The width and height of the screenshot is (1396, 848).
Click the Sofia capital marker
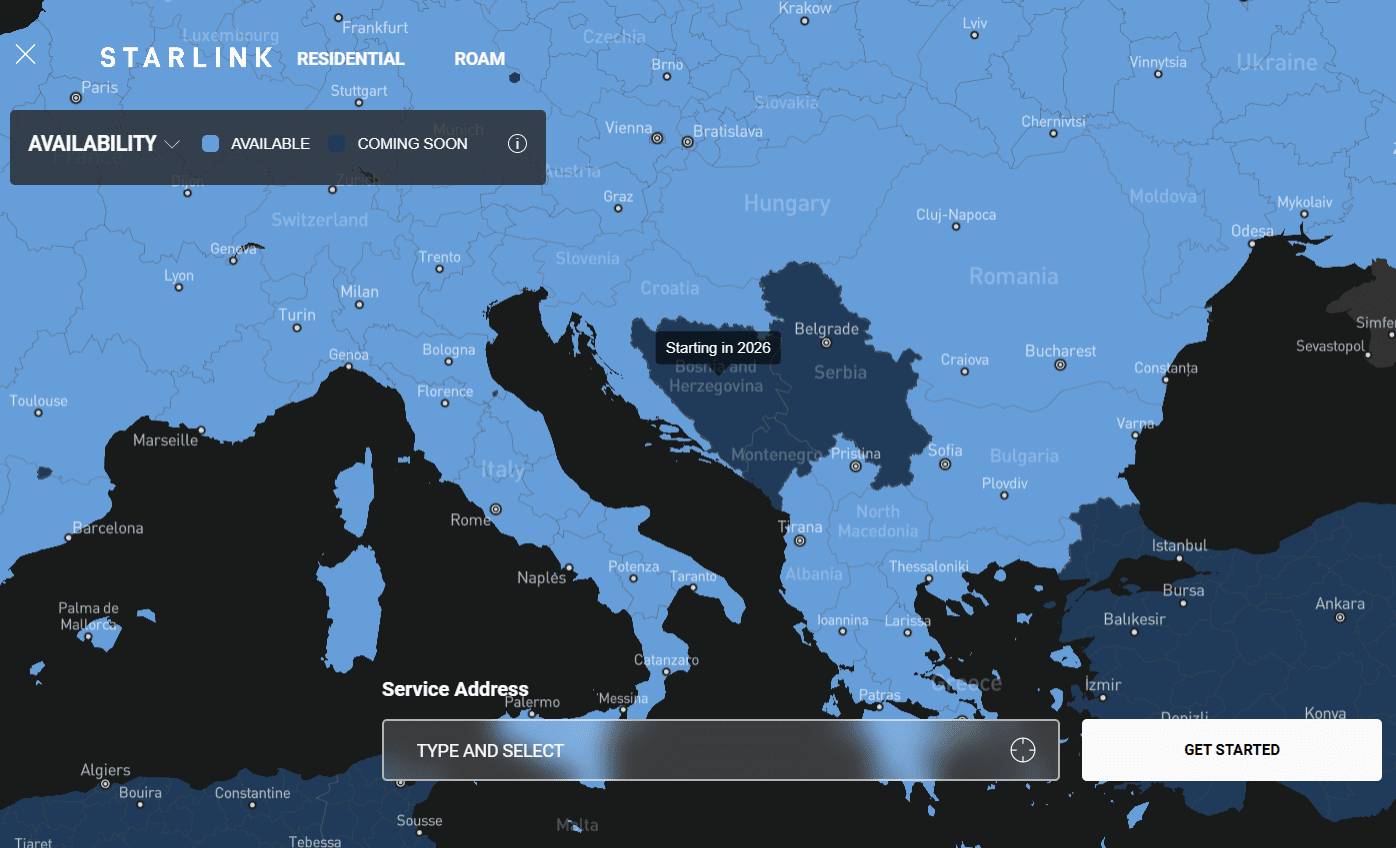[x=944, y=464]
